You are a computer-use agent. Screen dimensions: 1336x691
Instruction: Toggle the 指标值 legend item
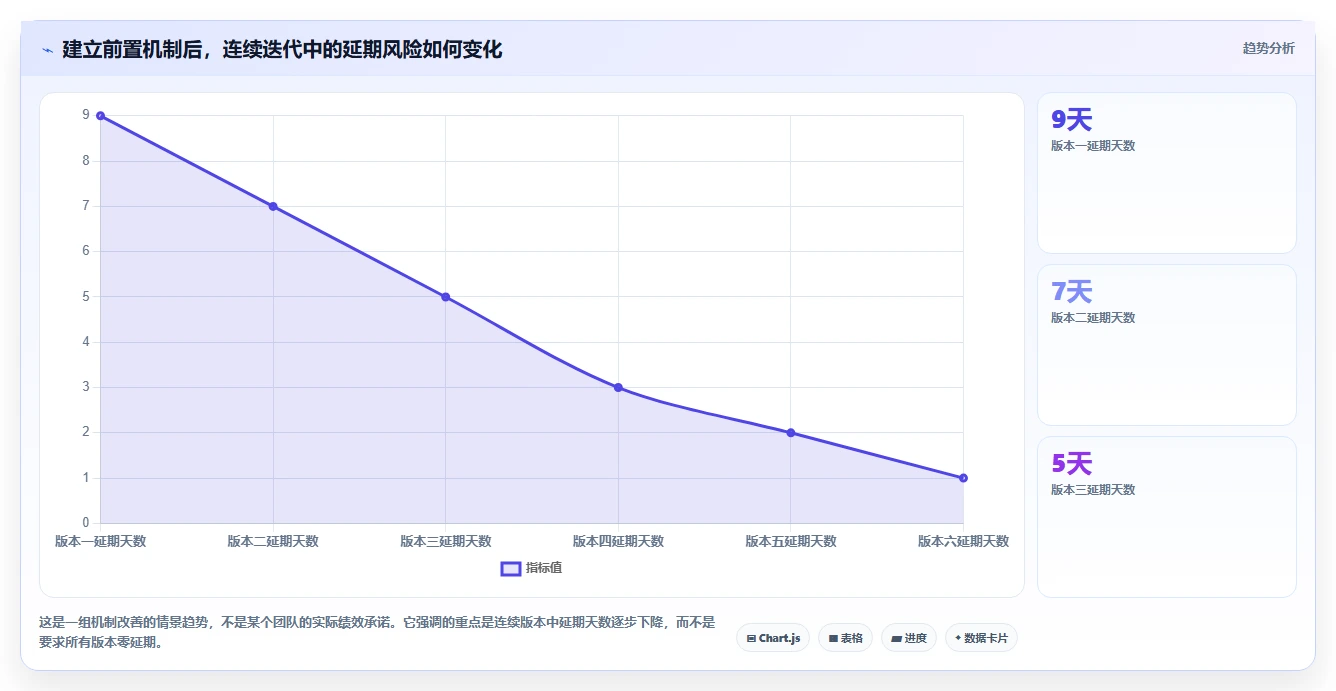click(531, 568)
